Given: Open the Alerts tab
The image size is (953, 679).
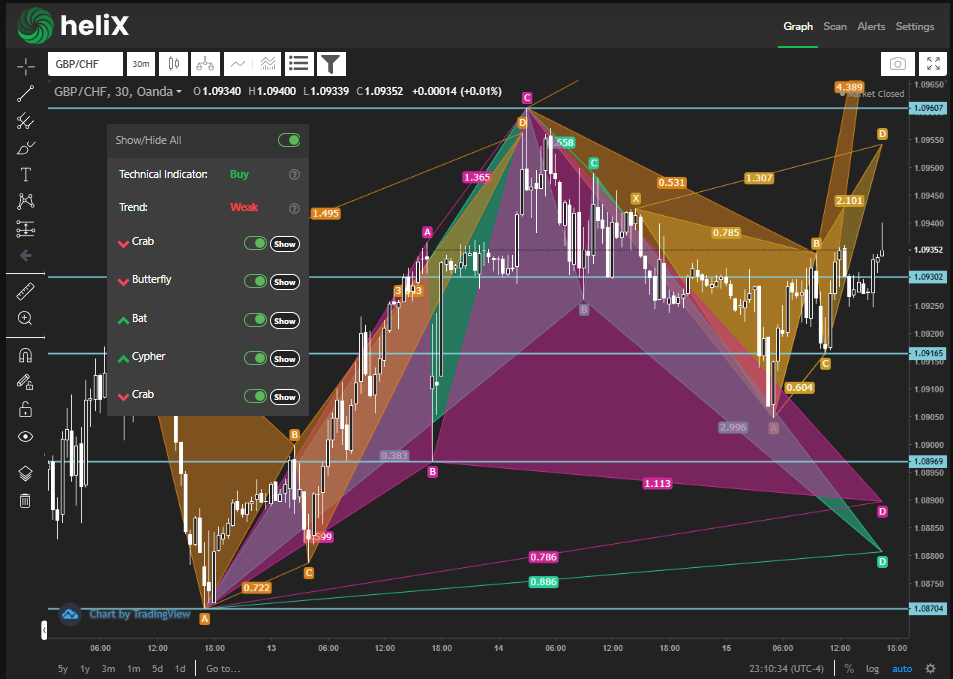Looking at the screenshot, I should pyautogui.click(x=871, y=27).
